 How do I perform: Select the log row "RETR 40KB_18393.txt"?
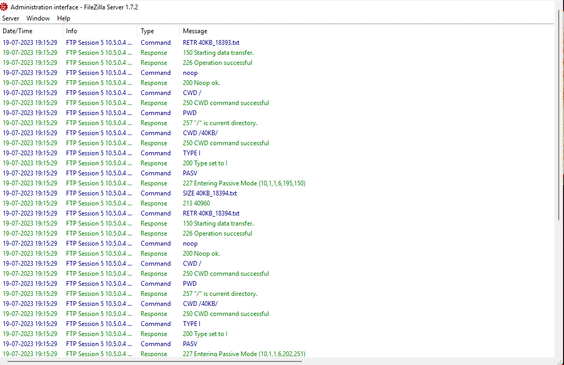(277, 42)
